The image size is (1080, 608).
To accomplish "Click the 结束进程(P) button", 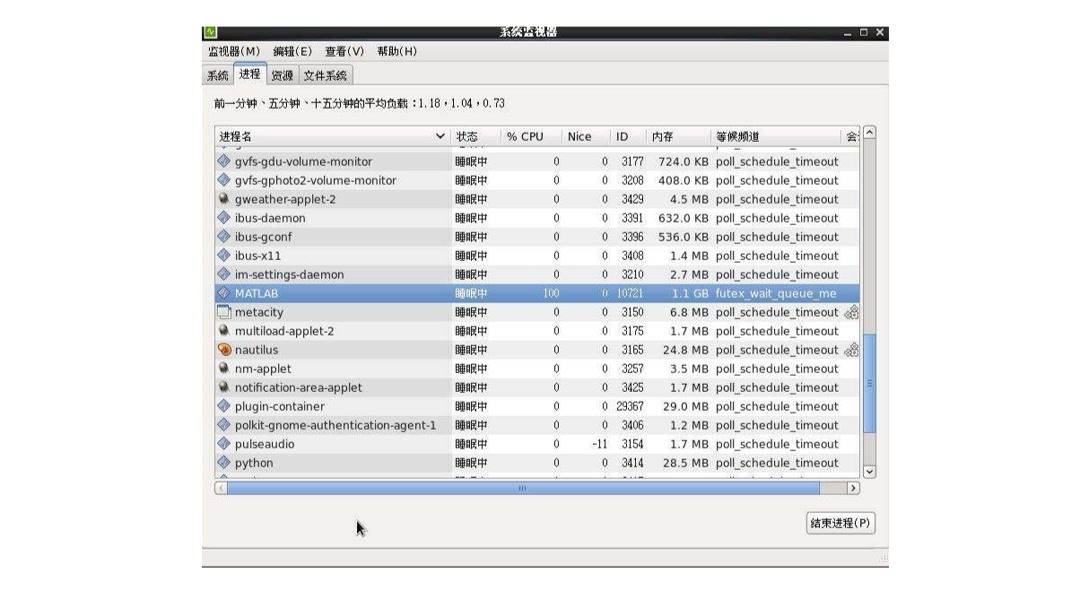I will [x=838, y=523].
